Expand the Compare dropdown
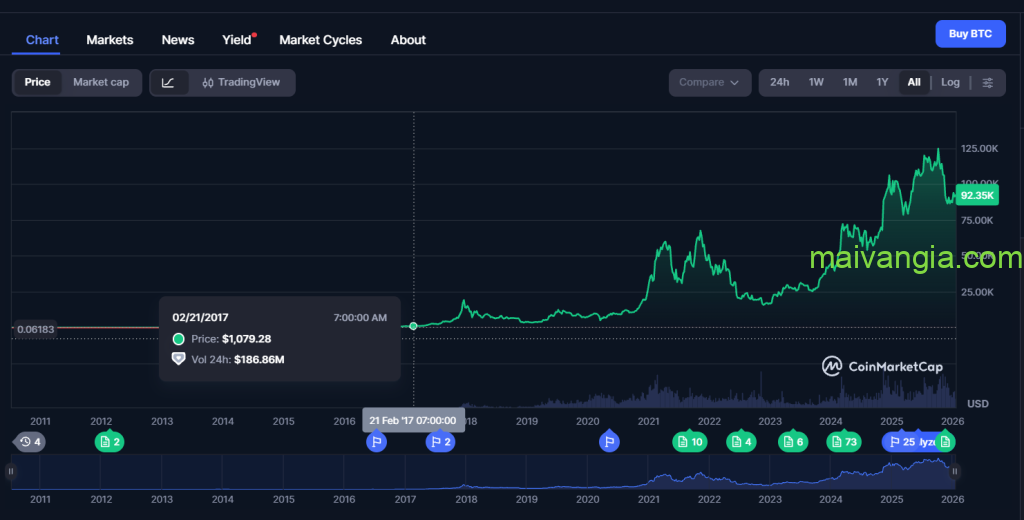1024x520 pixels. coord(709,82)
